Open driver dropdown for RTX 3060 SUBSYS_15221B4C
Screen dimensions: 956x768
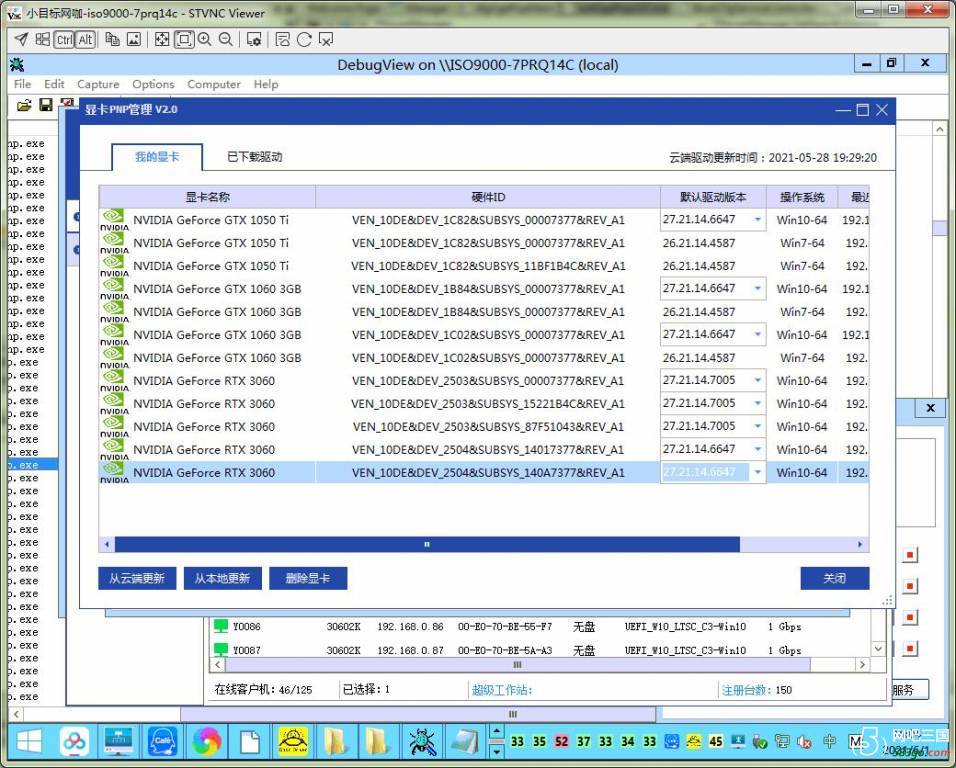click(x=757, y=404)
